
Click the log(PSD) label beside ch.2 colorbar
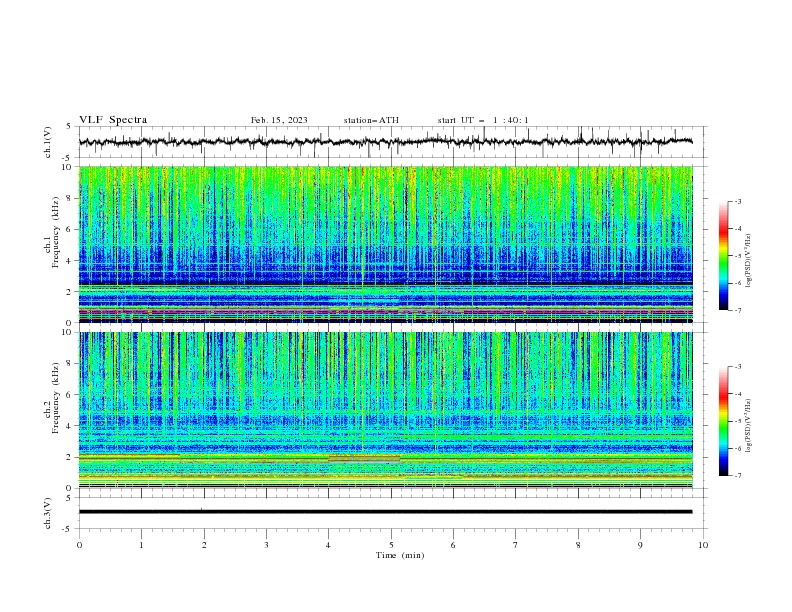[749, 426]
